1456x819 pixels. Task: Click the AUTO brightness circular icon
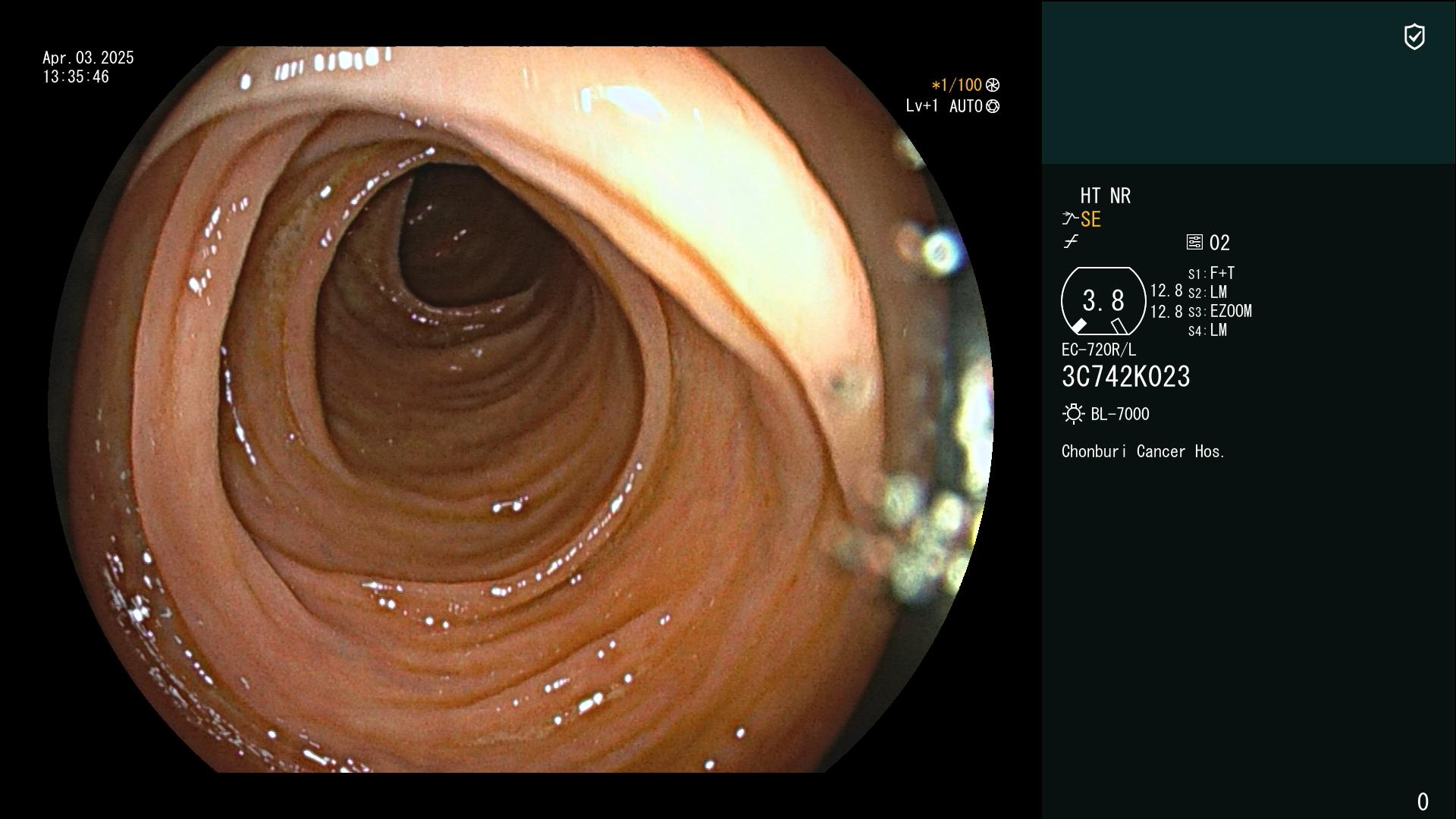[x=993, y=106]
